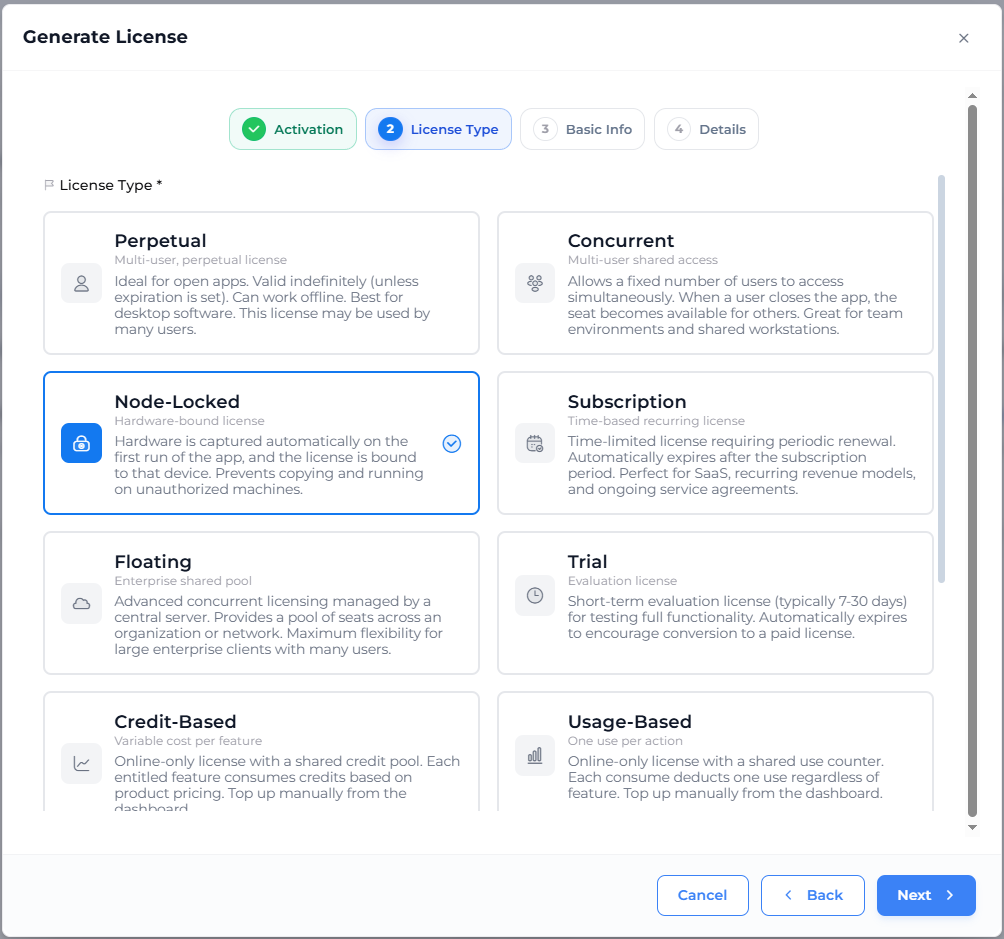This screenshot has height=939, width=1004.
Task: Click the 'Hardware-bound license' subtitle
Action: pos(190,421)
